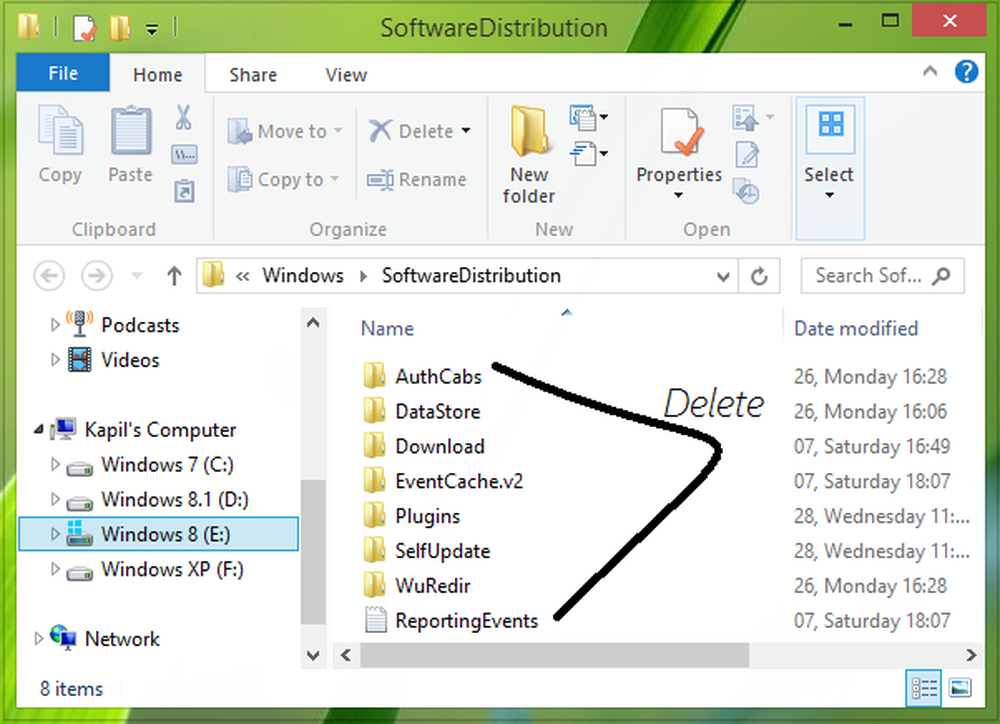Click the Cut scissors icon in Clipboard
Screen dimensions: 1000x724
coord(183,118)
